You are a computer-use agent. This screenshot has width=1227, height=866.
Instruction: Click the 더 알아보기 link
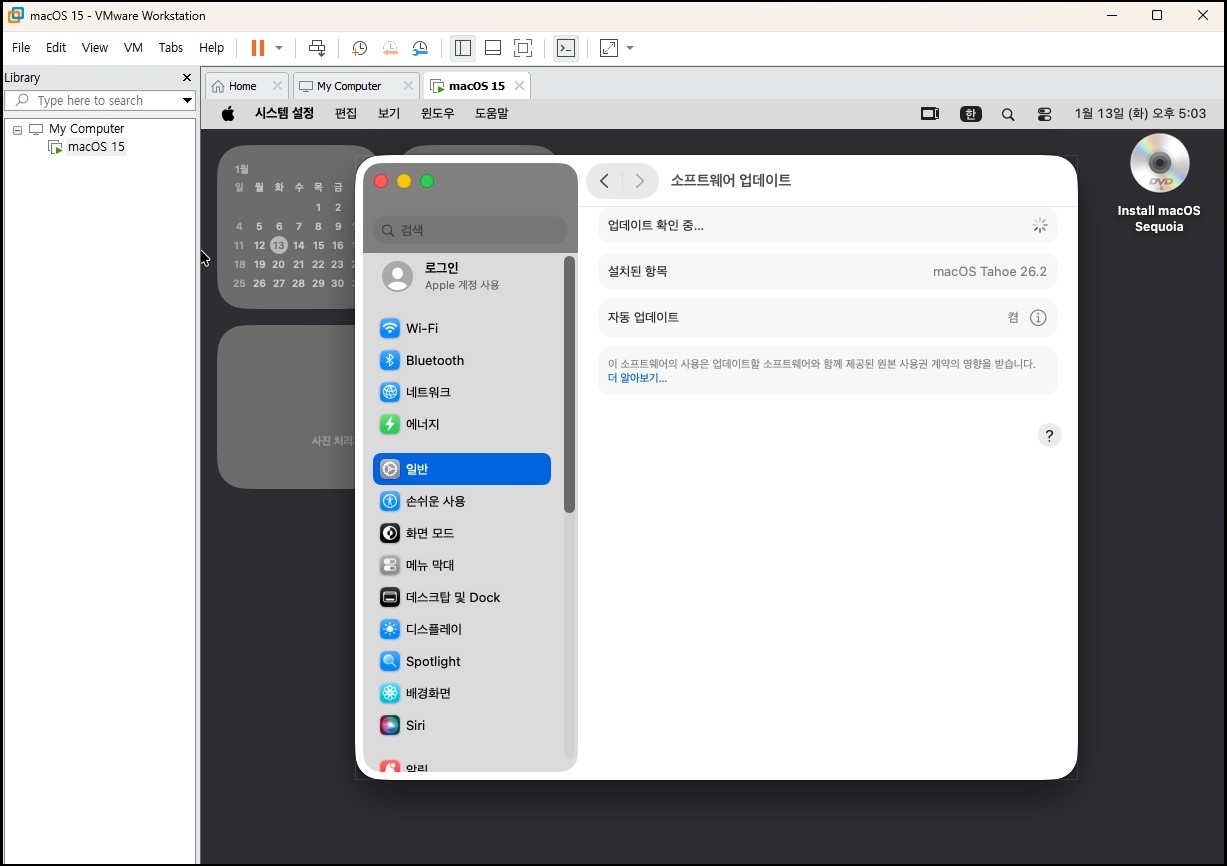(637, 378)
